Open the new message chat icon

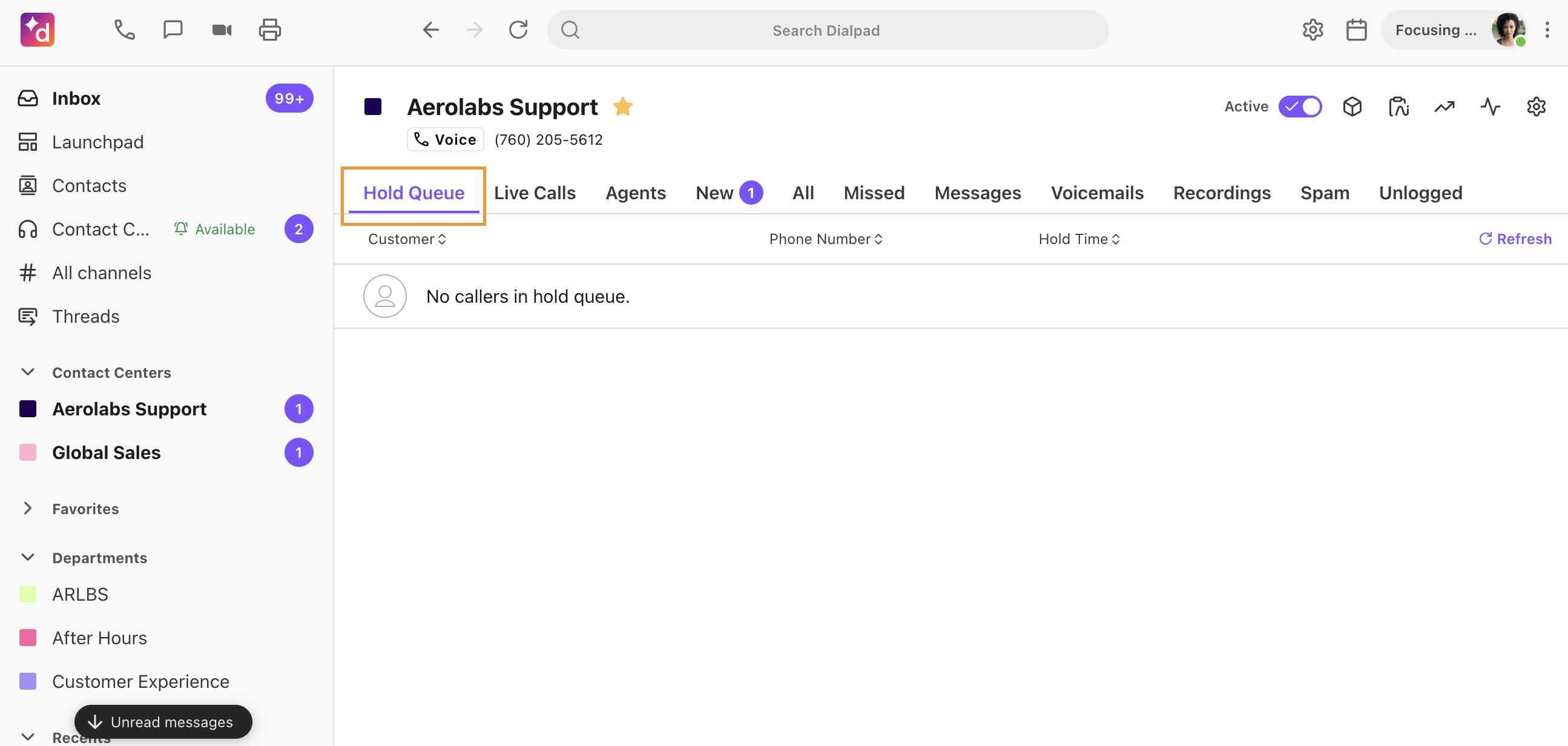tap(173, 30)
